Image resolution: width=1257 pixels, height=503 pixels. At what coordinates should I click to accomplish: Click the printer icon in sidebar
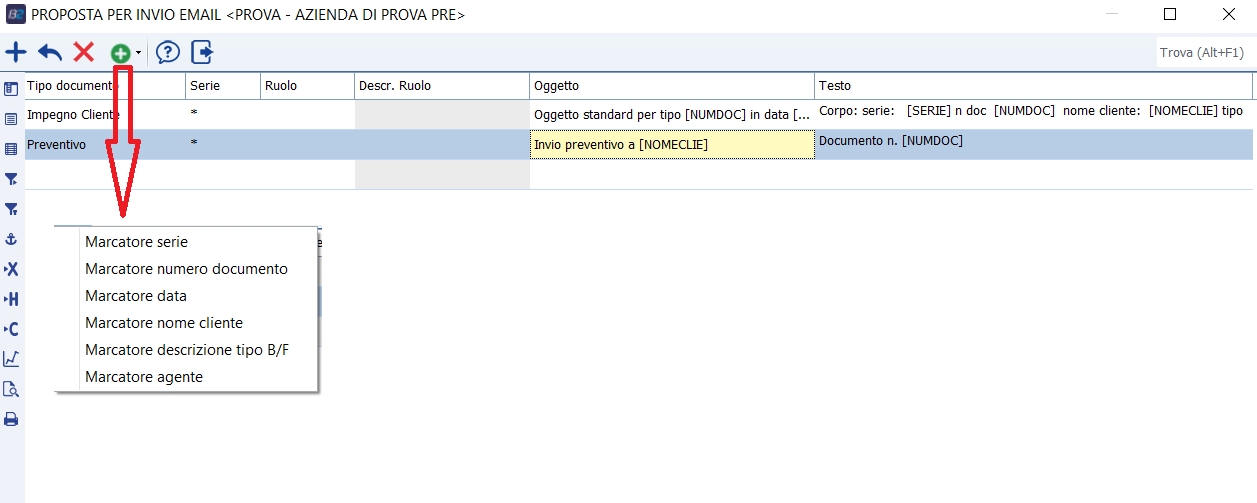11,419
